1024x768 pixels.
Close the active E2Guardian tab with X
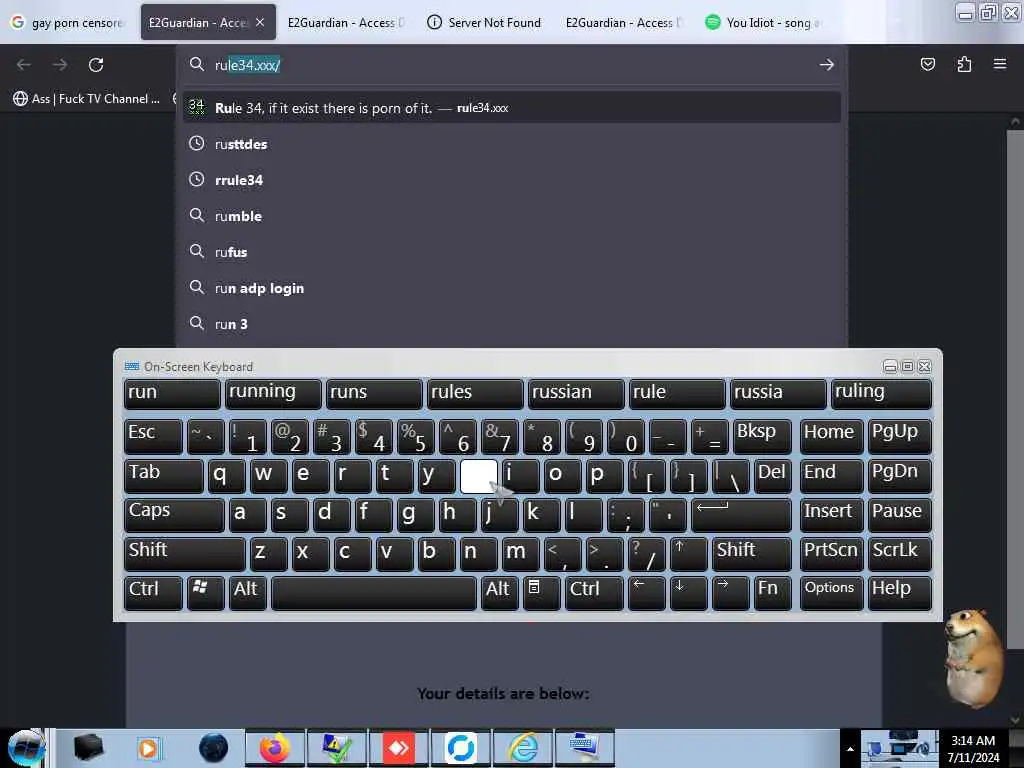point(260,22)
